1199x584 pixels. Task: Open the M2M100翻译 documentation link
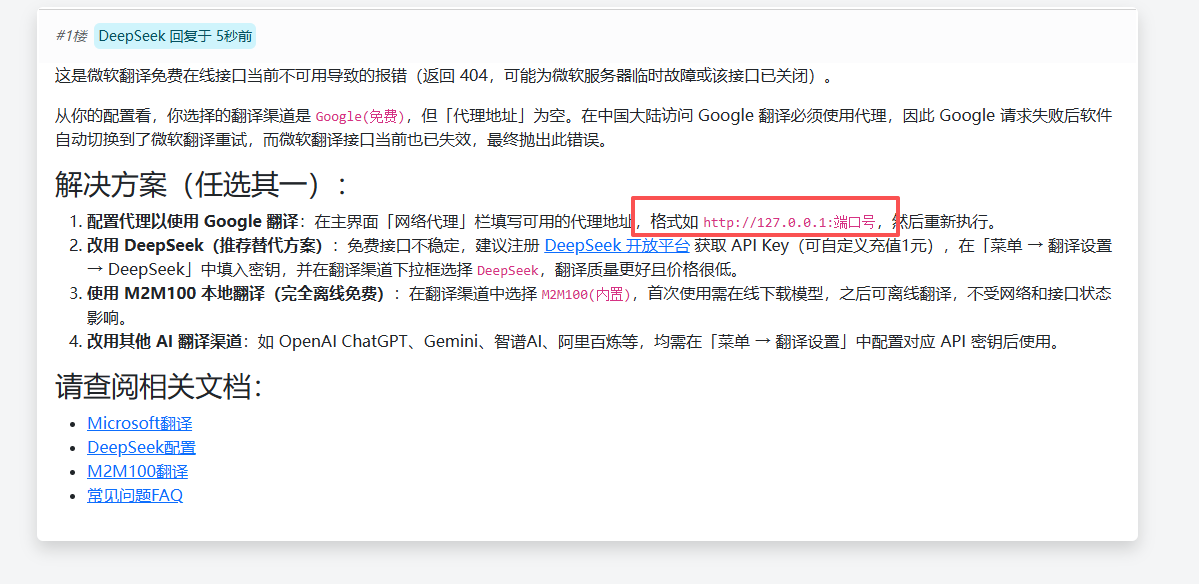(x=138, y=471)
